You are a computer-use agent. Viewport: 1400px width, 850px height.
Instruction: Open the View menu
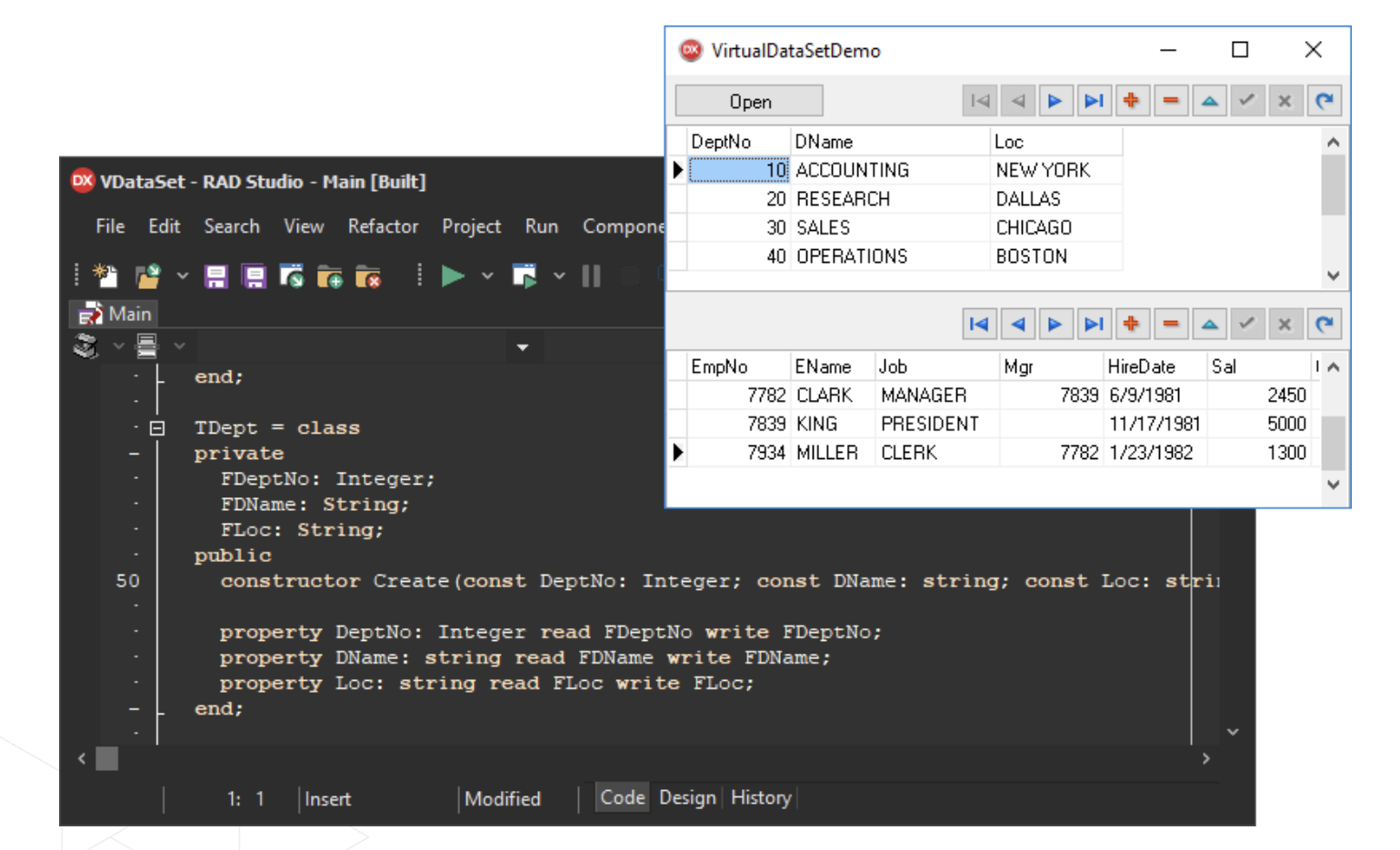pyautogui.click(x=304, y=226)
